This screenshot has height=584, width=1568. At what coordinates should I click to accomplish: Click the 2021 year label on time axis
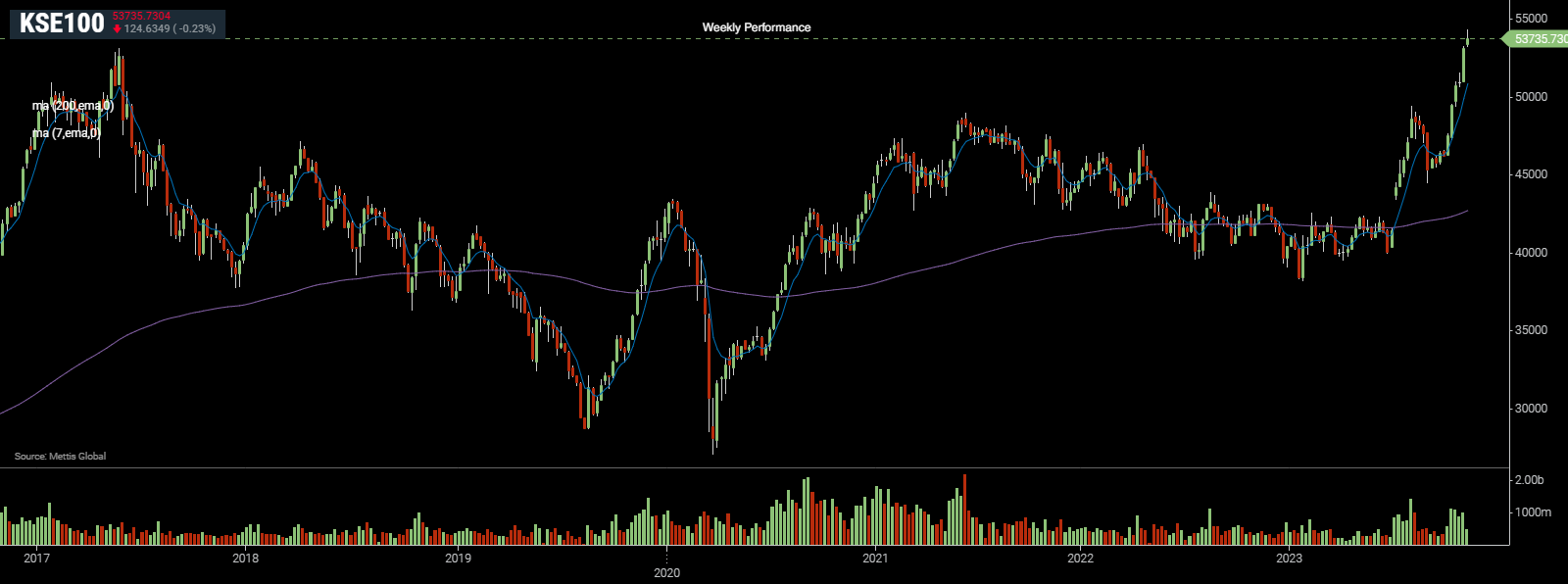point(875,559)
